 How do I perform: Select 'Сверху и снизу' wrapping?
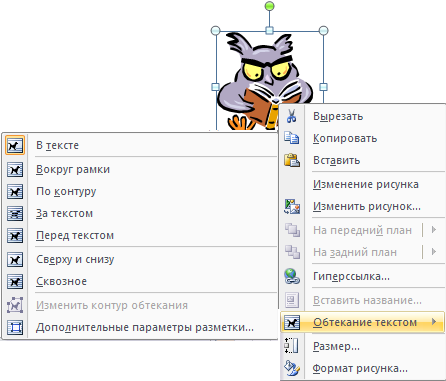(x=140, y=260)
